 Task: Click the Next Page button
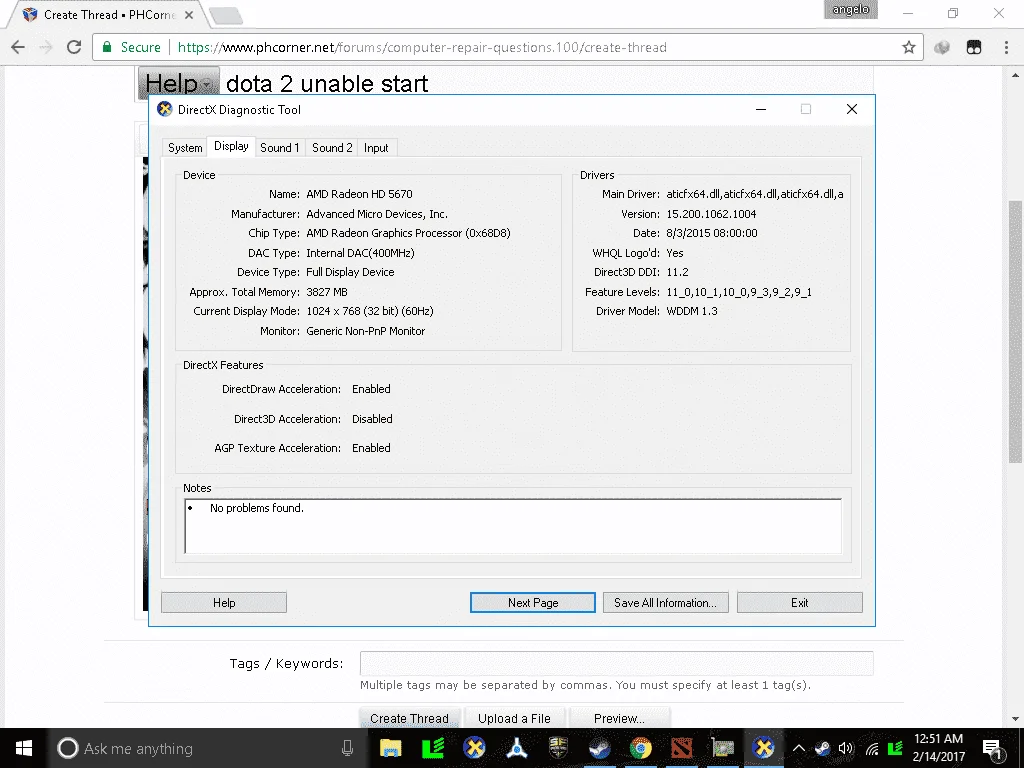tap(533, 603)
